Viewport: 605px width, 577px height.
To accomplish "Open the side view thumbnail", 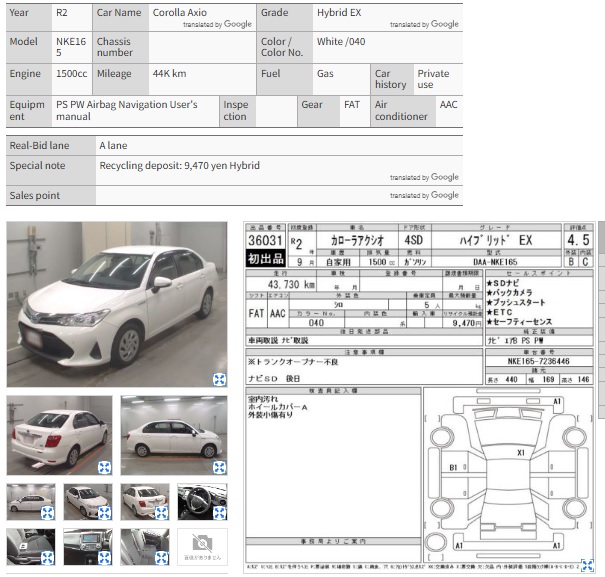I will (x=174, y=435).
